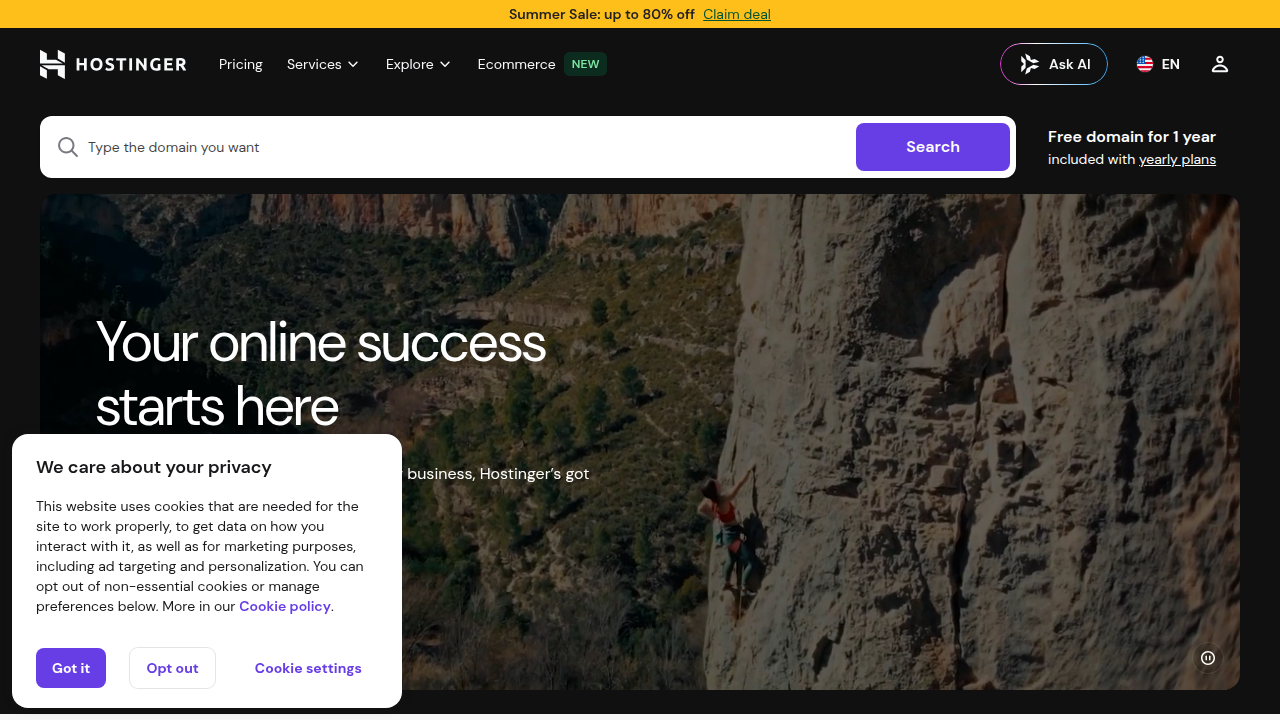Read the Cookie policy link

click(285, 606)
